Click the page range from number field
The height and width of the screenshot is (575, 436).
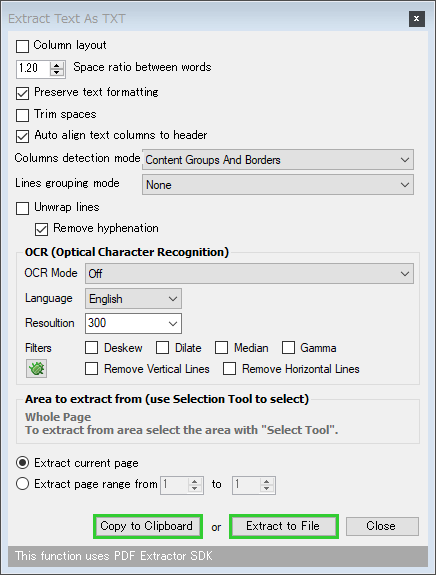point(175,485)
